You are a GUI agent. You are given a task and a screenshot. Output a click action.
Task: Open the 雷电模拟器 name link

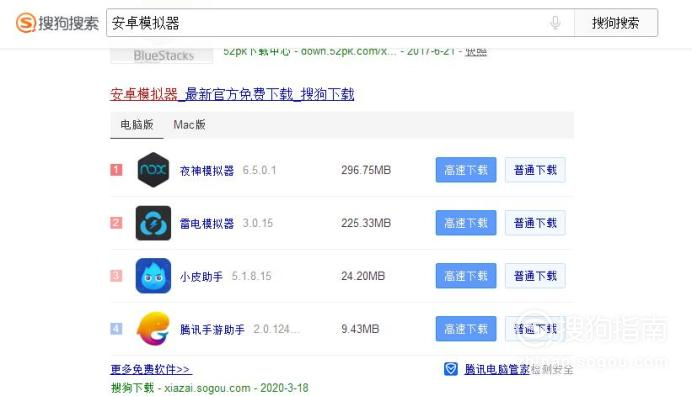point(207,223)
